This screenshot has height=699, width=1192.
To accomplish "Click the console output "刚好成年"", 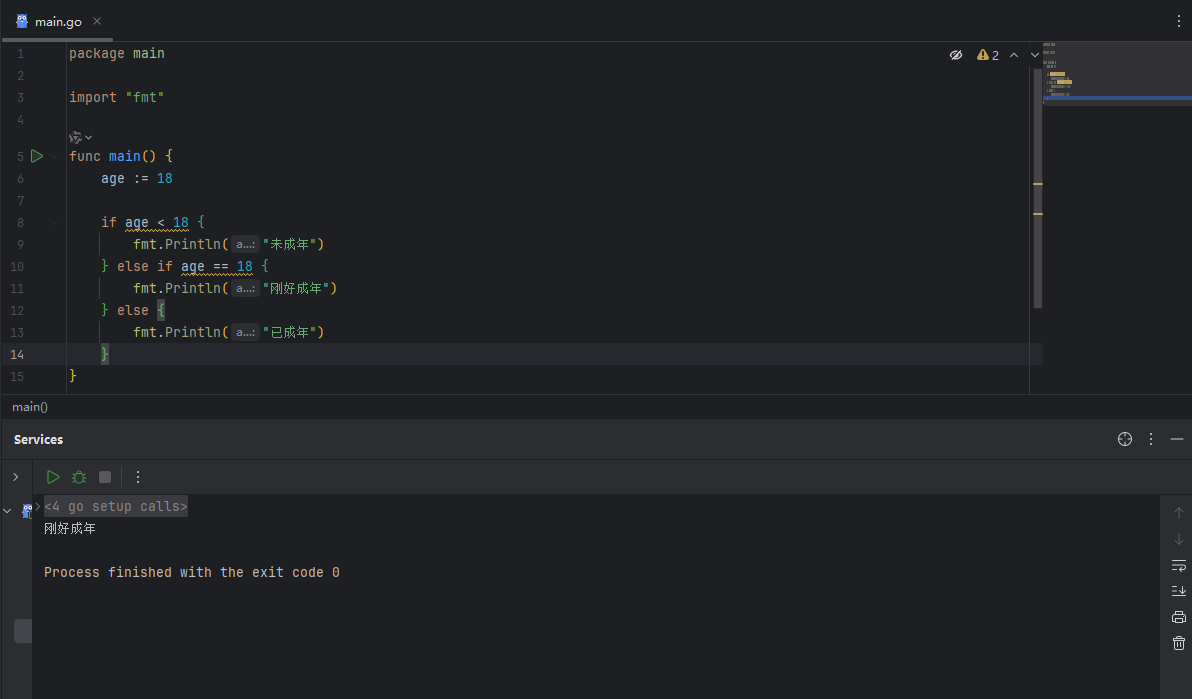I will [x=70, y=529].
